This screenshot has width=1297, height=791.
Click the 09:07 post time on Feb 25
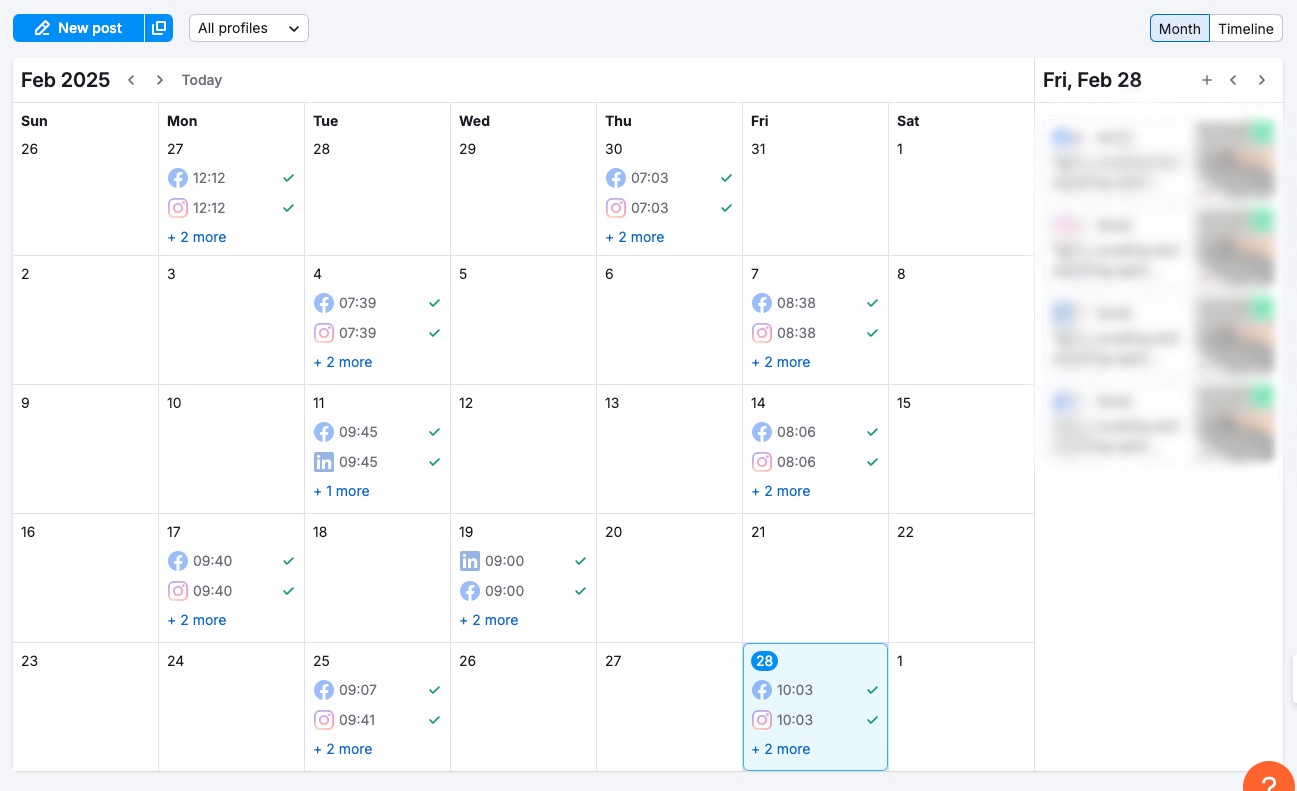358,690
